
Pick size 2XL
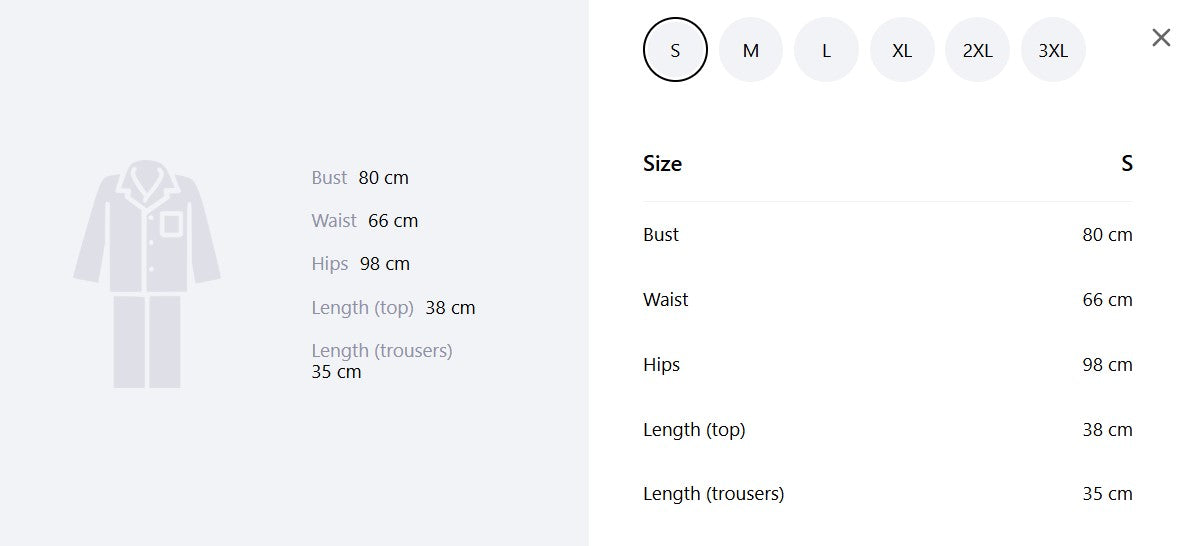coord(977,50)
